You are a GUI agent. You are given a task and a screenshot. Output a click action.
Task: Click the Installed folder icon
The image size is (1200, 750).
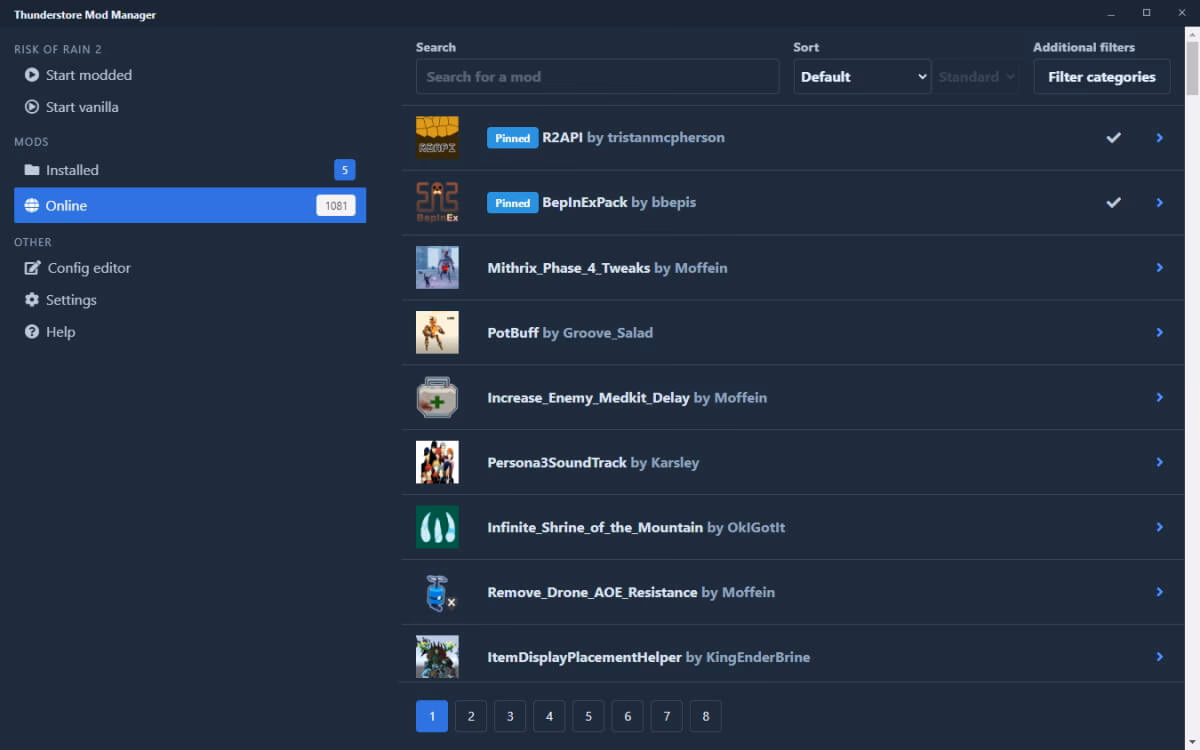tap(32, 170)
